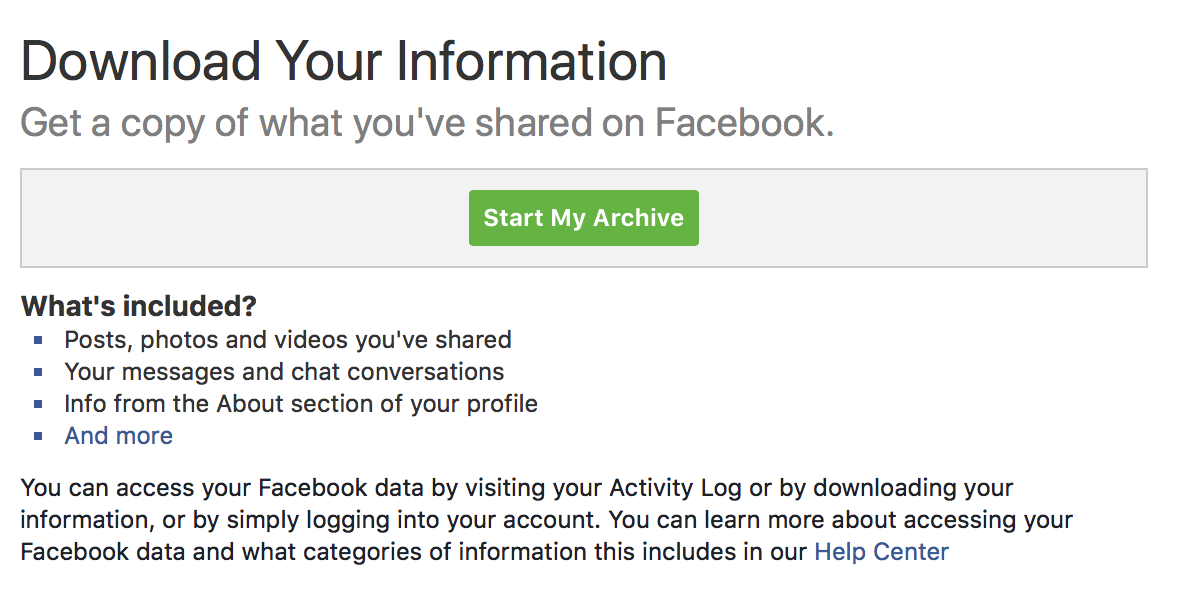Viewport: 1186px width, 604px height.
Task: Click the bullet beside Info from About
Action: click(x=39, y=404)
